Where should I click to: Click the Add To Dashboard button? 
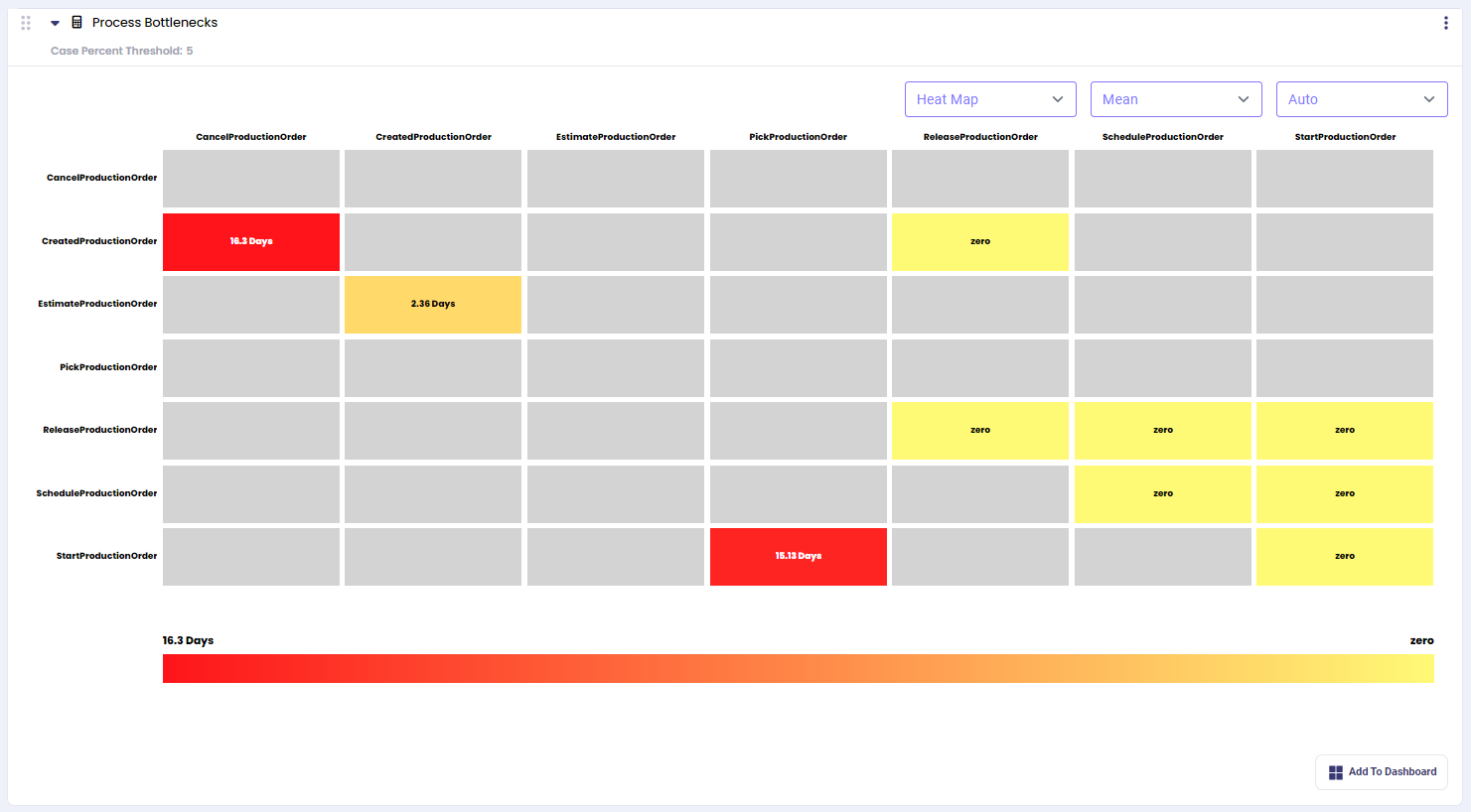pos(1382,772)
